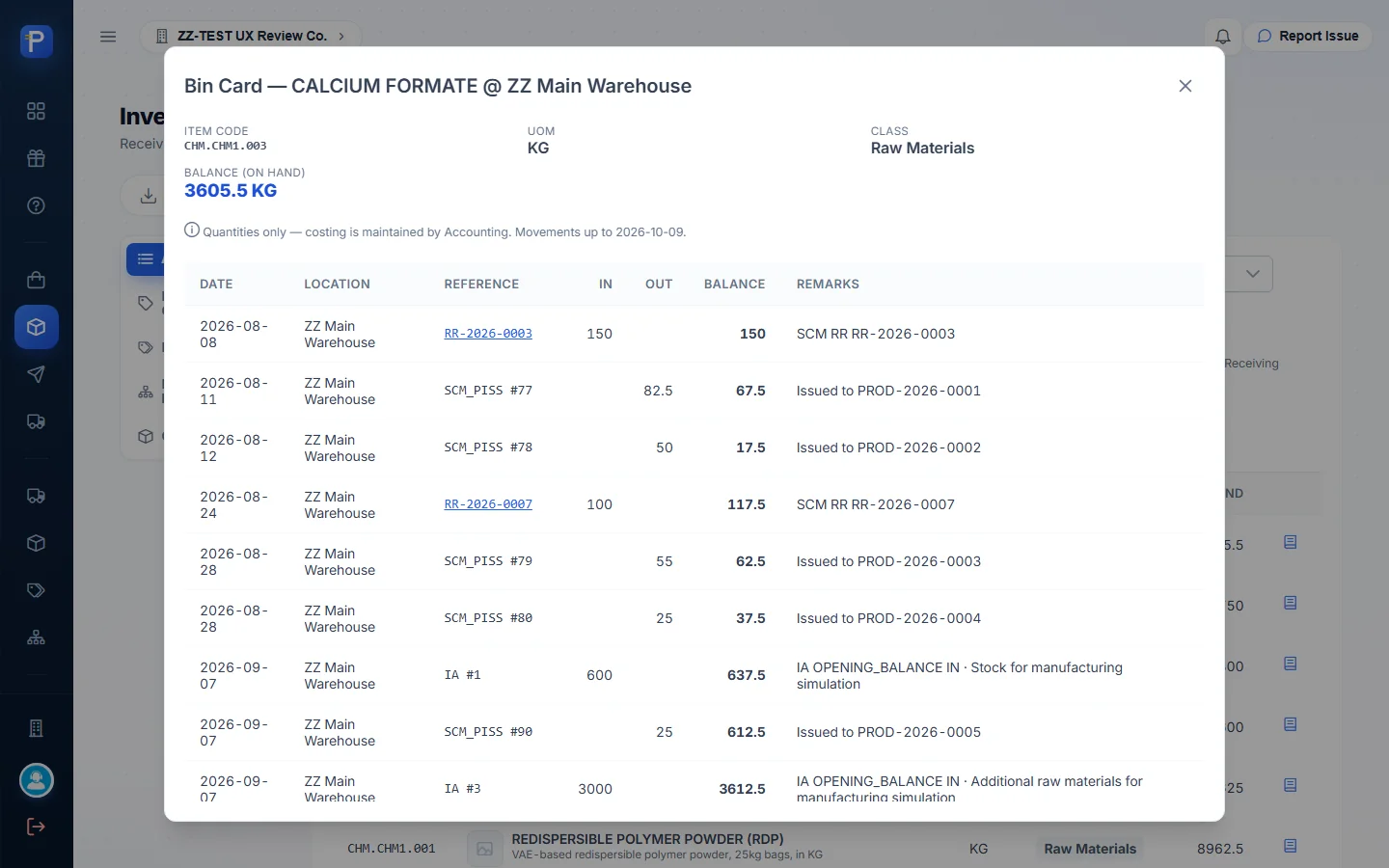The image size is (1389, 868).
Task: Open the dashboard grid icon in sidebar
Action: point(37,111)
